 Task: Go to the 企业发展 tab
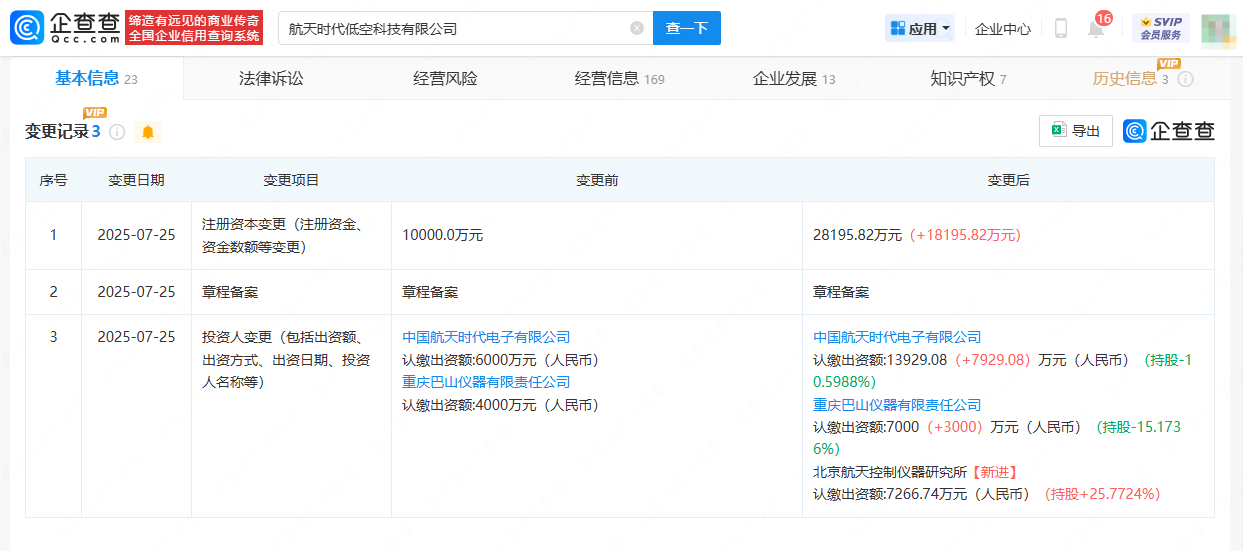(x=794, y=79)
